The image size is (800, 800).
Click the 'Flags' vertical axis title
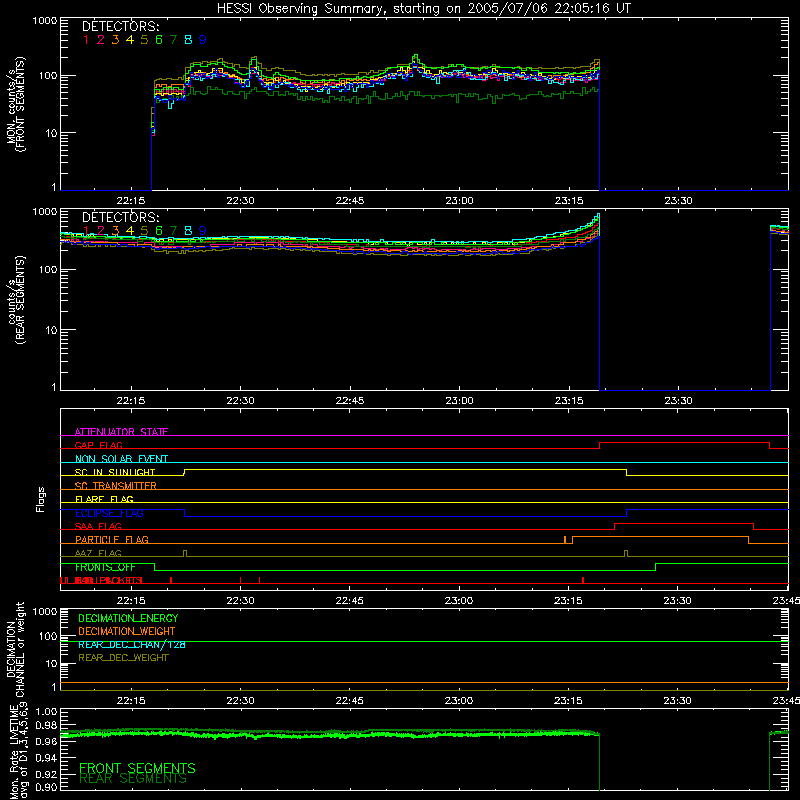(x=40, y=499)
